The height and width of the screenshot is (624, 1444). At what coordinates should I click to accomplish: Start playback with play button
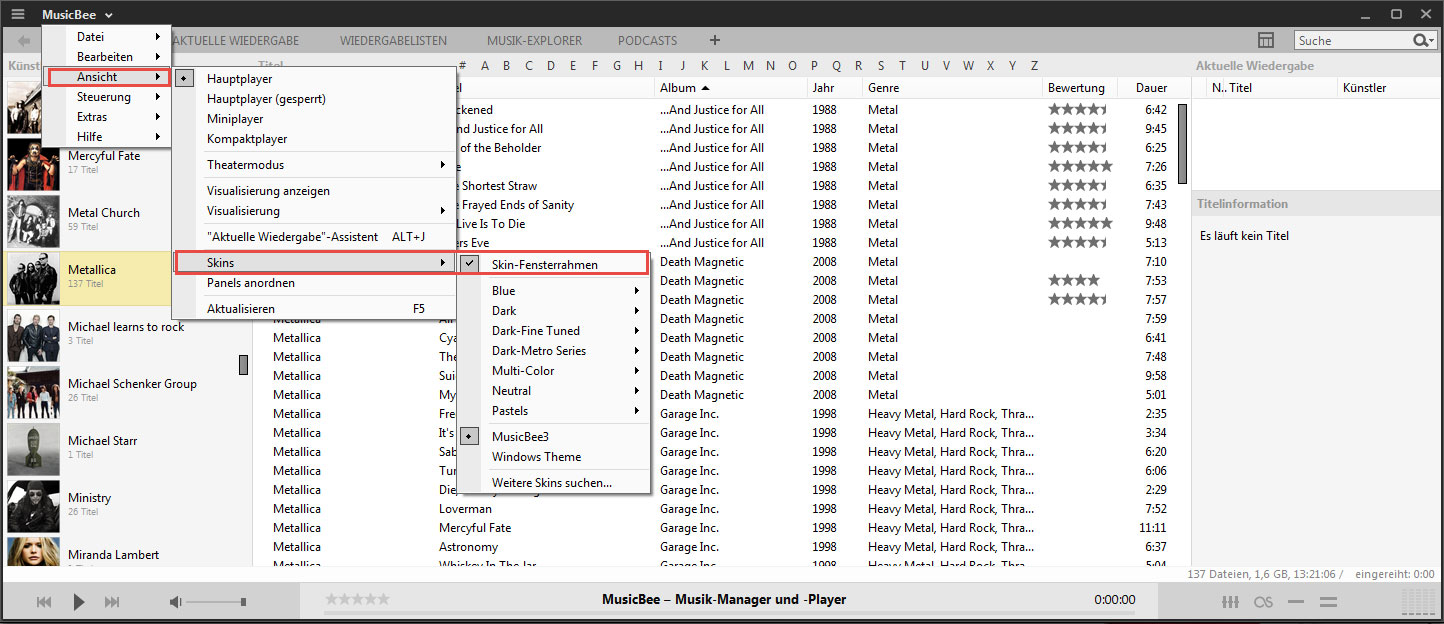click(79, 602)
